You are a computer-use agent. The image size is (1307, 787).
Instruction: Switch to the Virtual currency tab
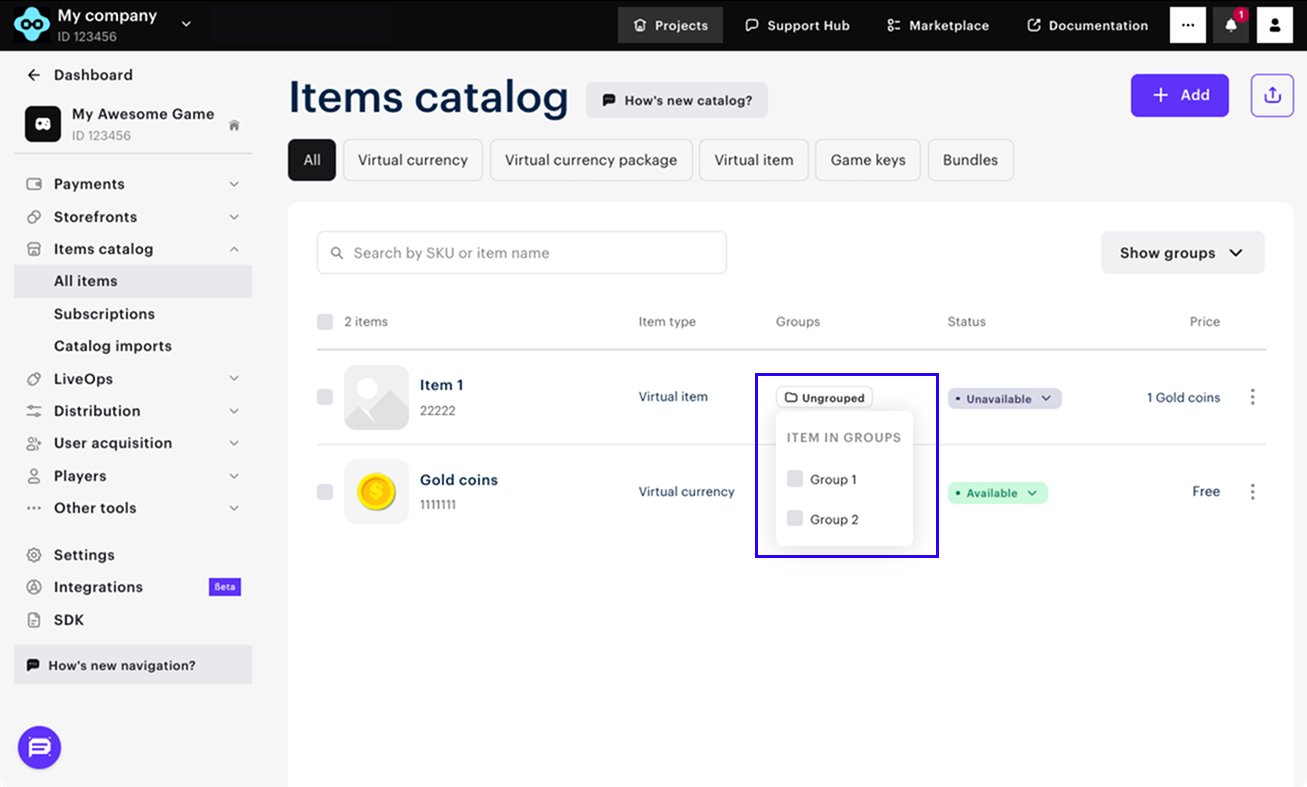click(413, 160)
